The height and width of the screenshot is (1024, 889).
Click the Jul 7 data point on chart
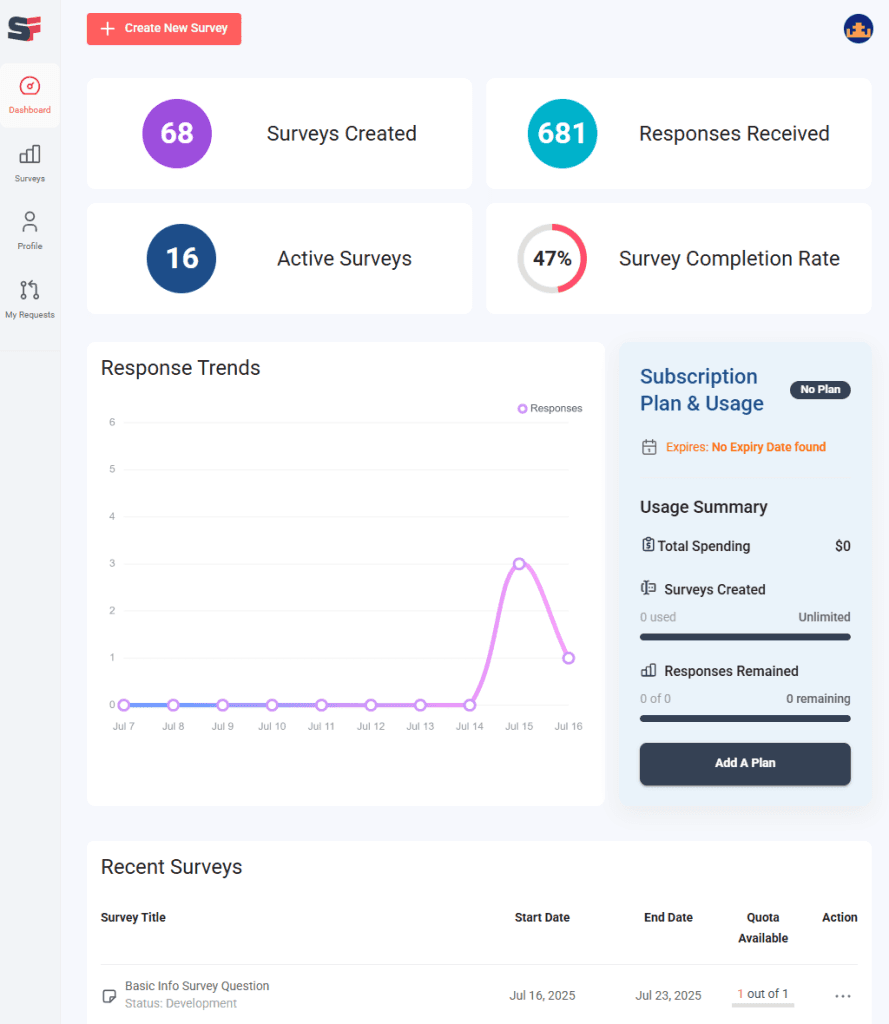point(124,705)
